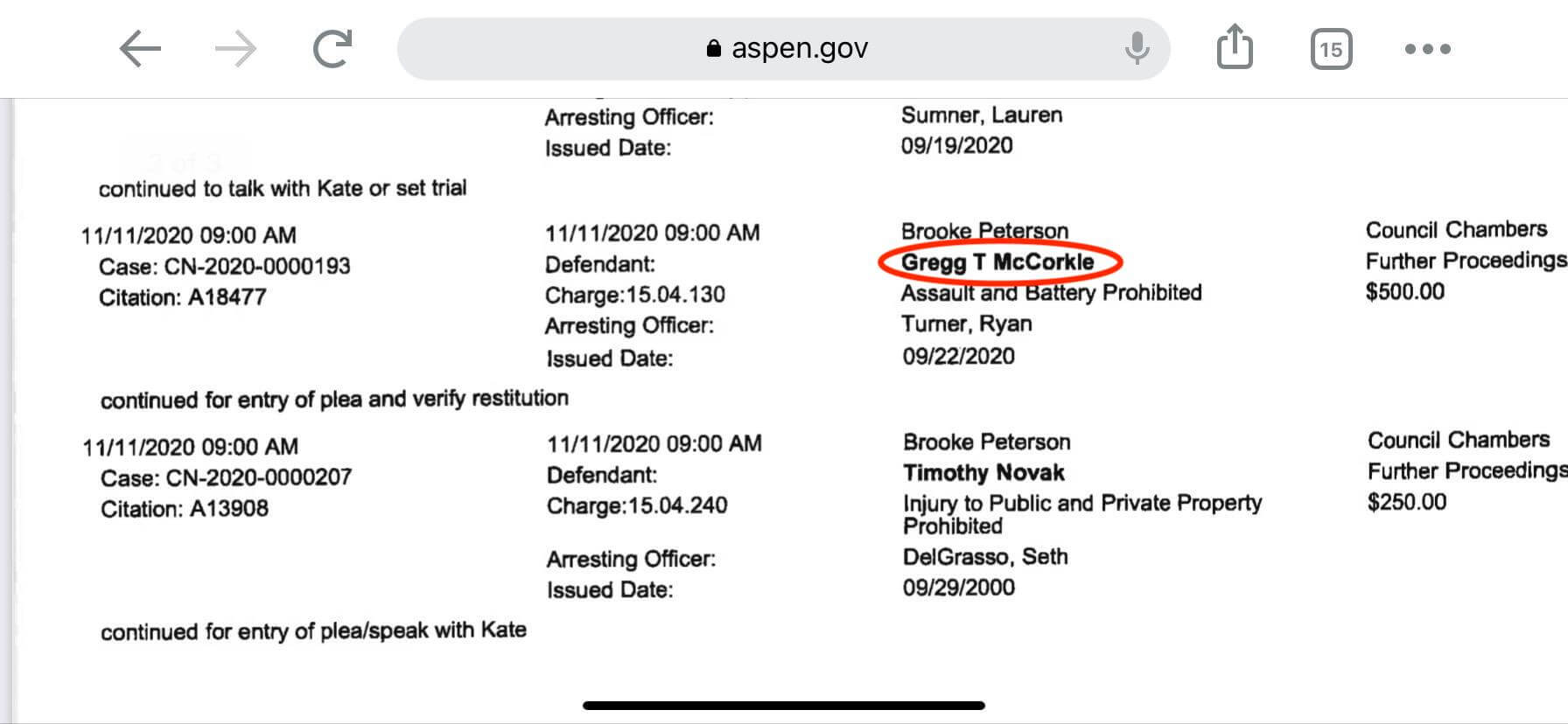Tap arresting officer DelGrasso, Seth

[x=985, y=557]
